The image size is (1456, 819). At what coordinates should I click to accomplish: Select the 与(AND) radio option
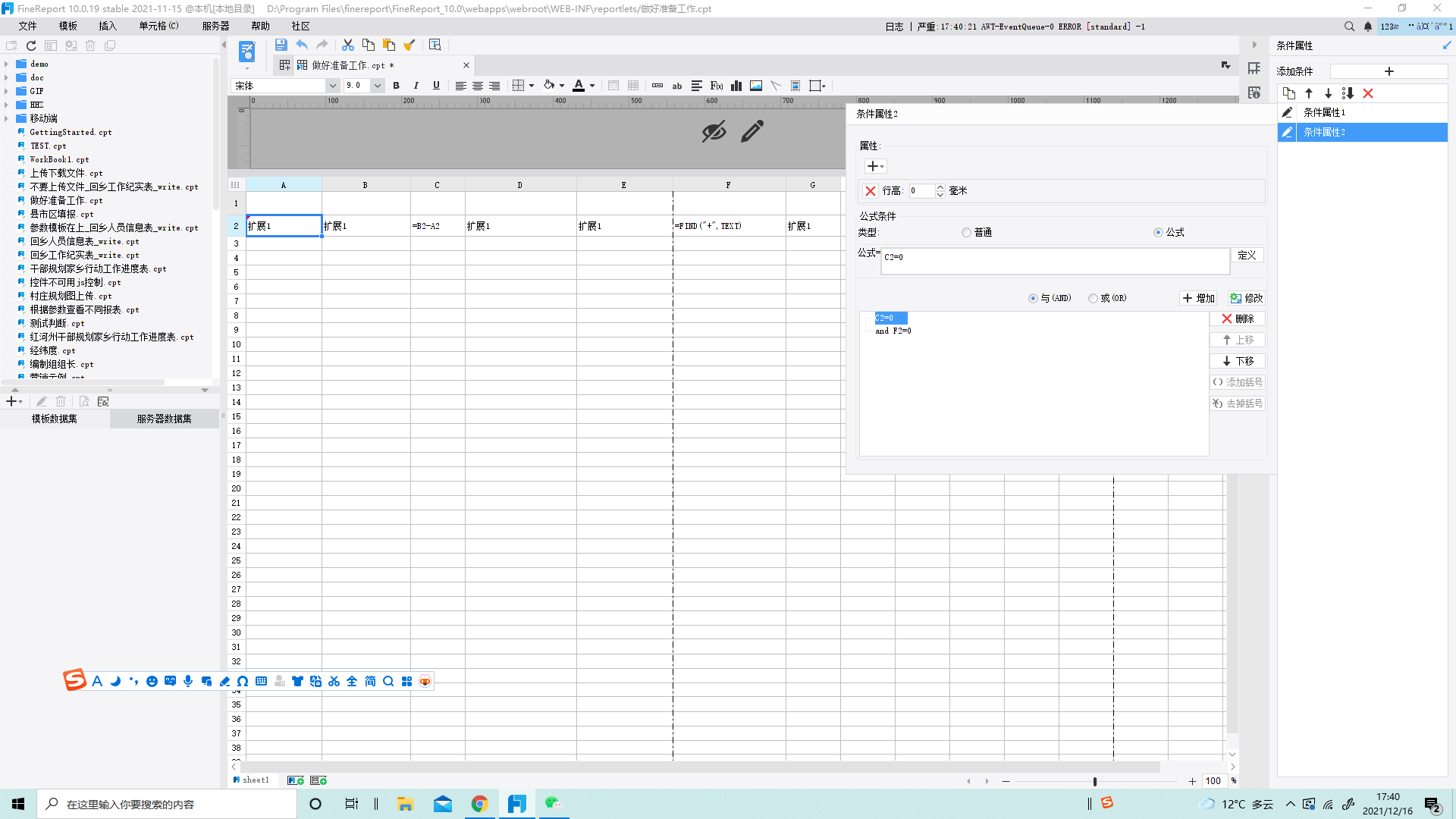coord(1033,299)
